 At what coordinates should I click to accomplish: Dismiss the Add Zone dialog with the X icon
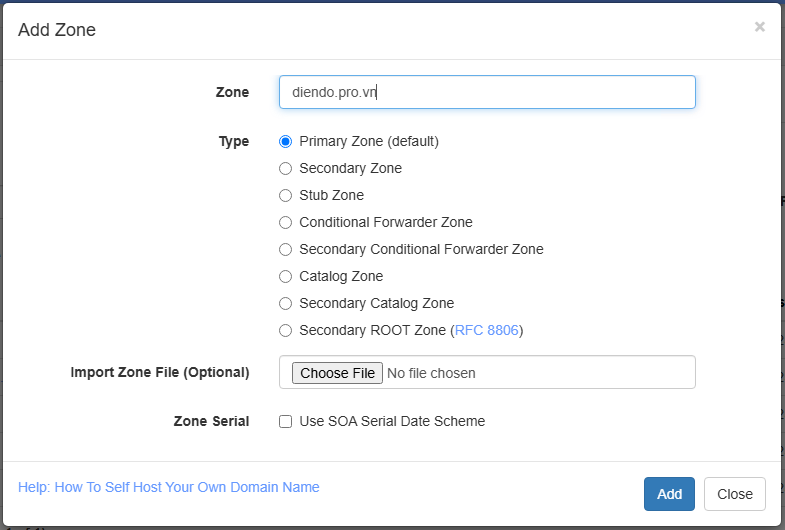pyautogui.click(x=759, y=27)
